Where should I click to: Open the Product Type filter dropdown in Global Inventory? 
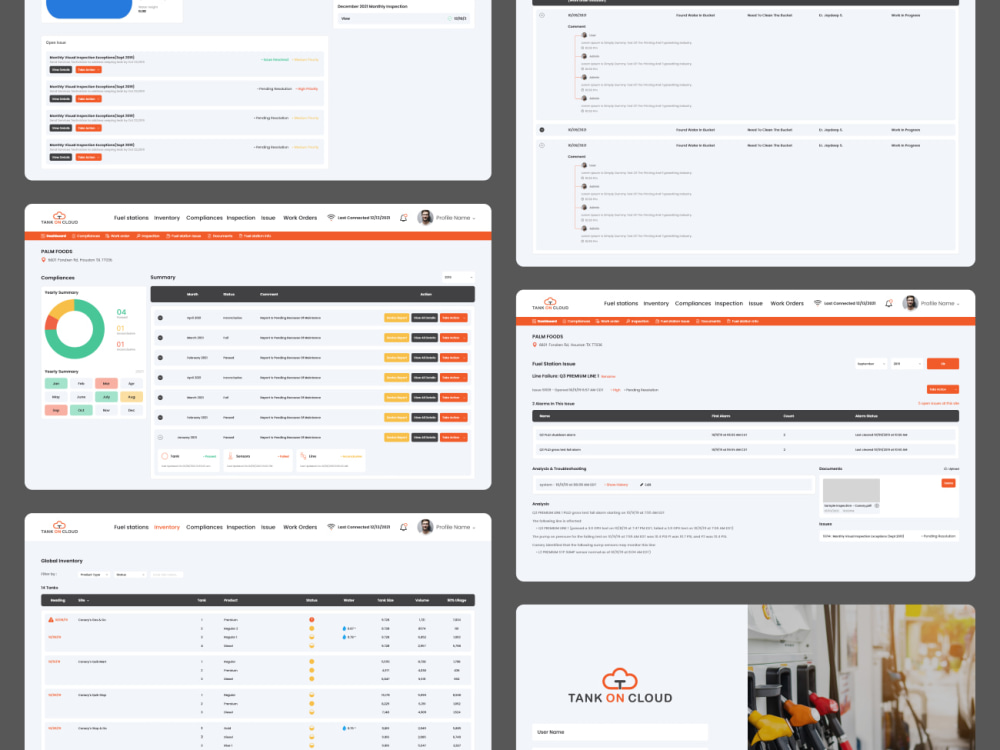pyautogui.click(x=93, y=575)
